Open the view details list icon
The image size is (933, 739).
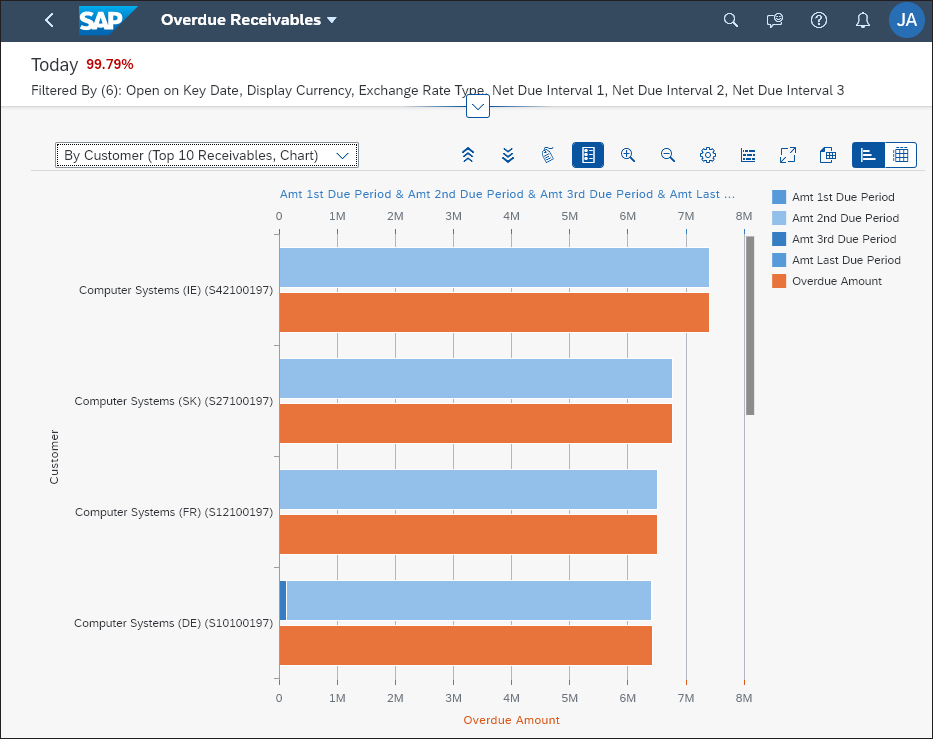[748, 155]
